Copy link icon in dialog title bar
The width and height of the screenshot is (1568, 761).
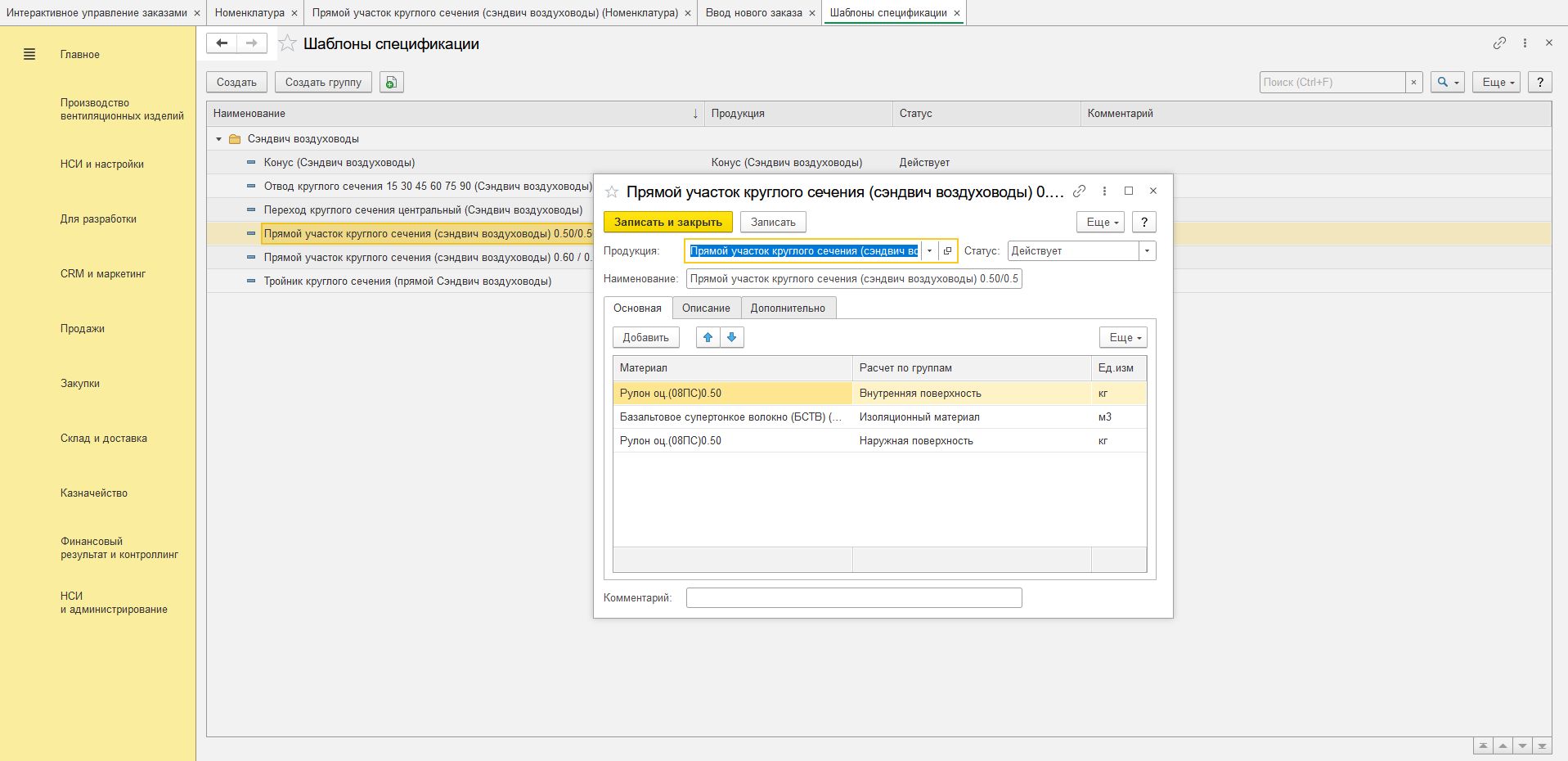tap(1079, 191)
